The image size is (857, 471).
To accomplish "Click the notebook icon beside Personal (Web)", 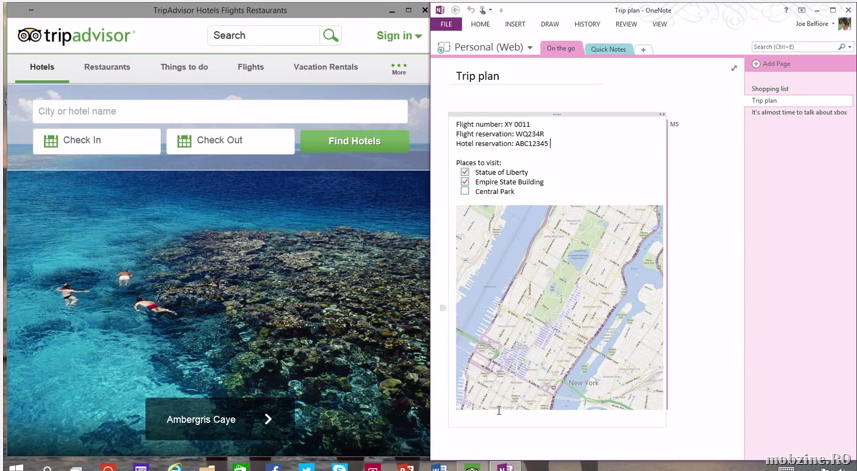I will coord(443,48).
